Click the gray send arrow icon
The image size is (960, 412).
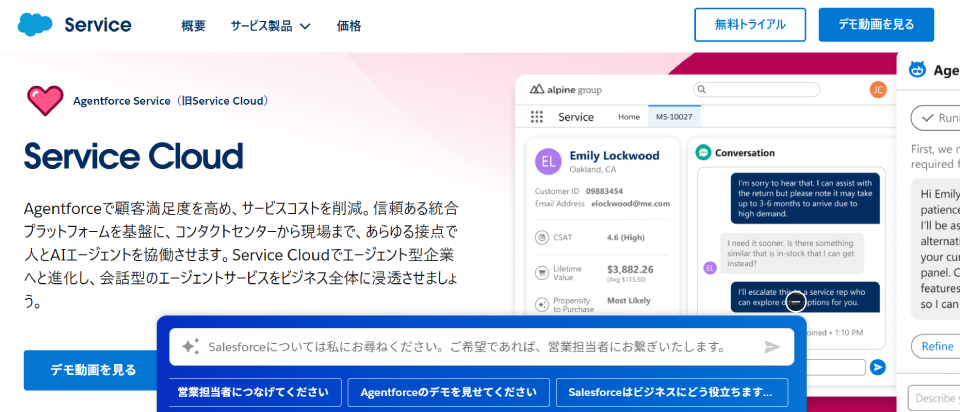pyautogui.click(x=772, y=347)
